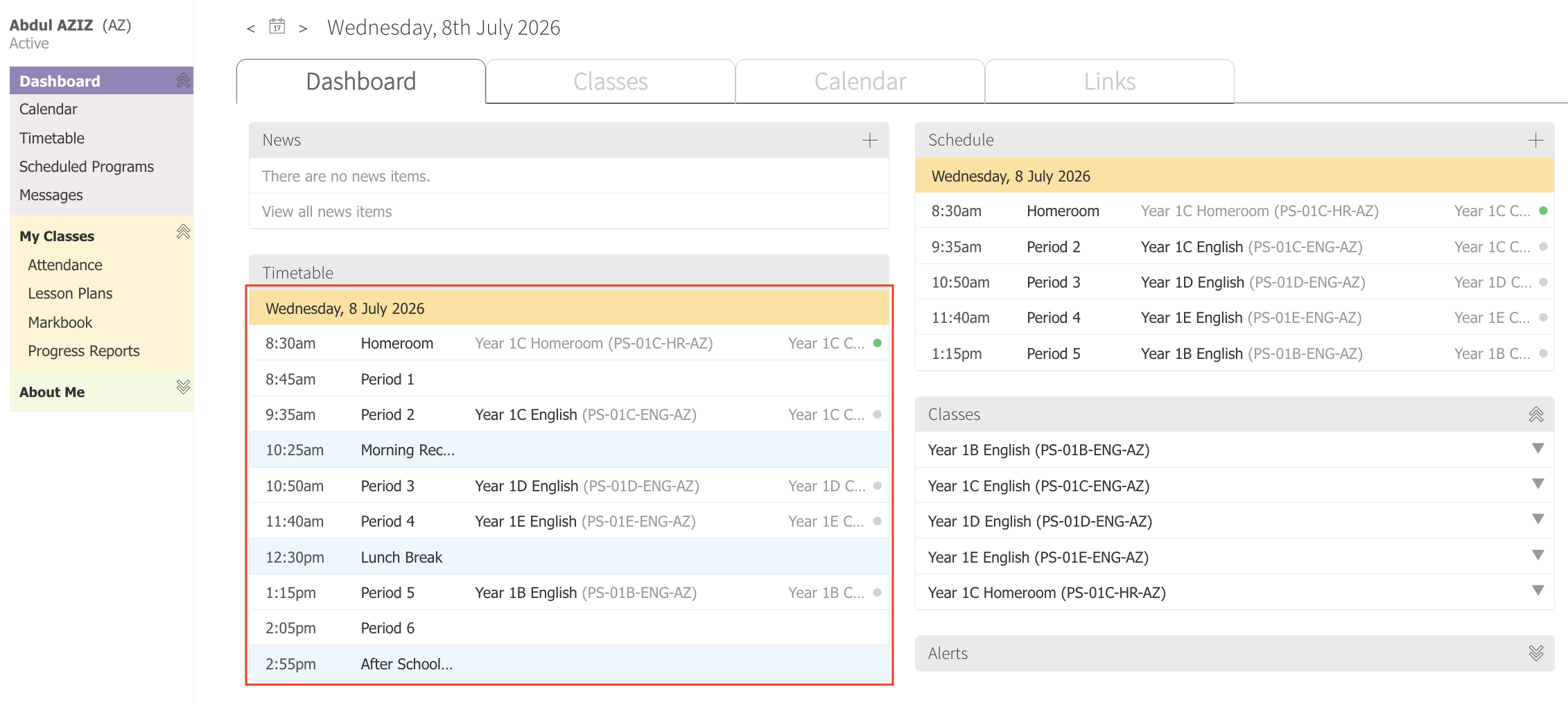
Task: Expand Year 1C Homeroom class dropdown
Action: tap(1537, 591)
